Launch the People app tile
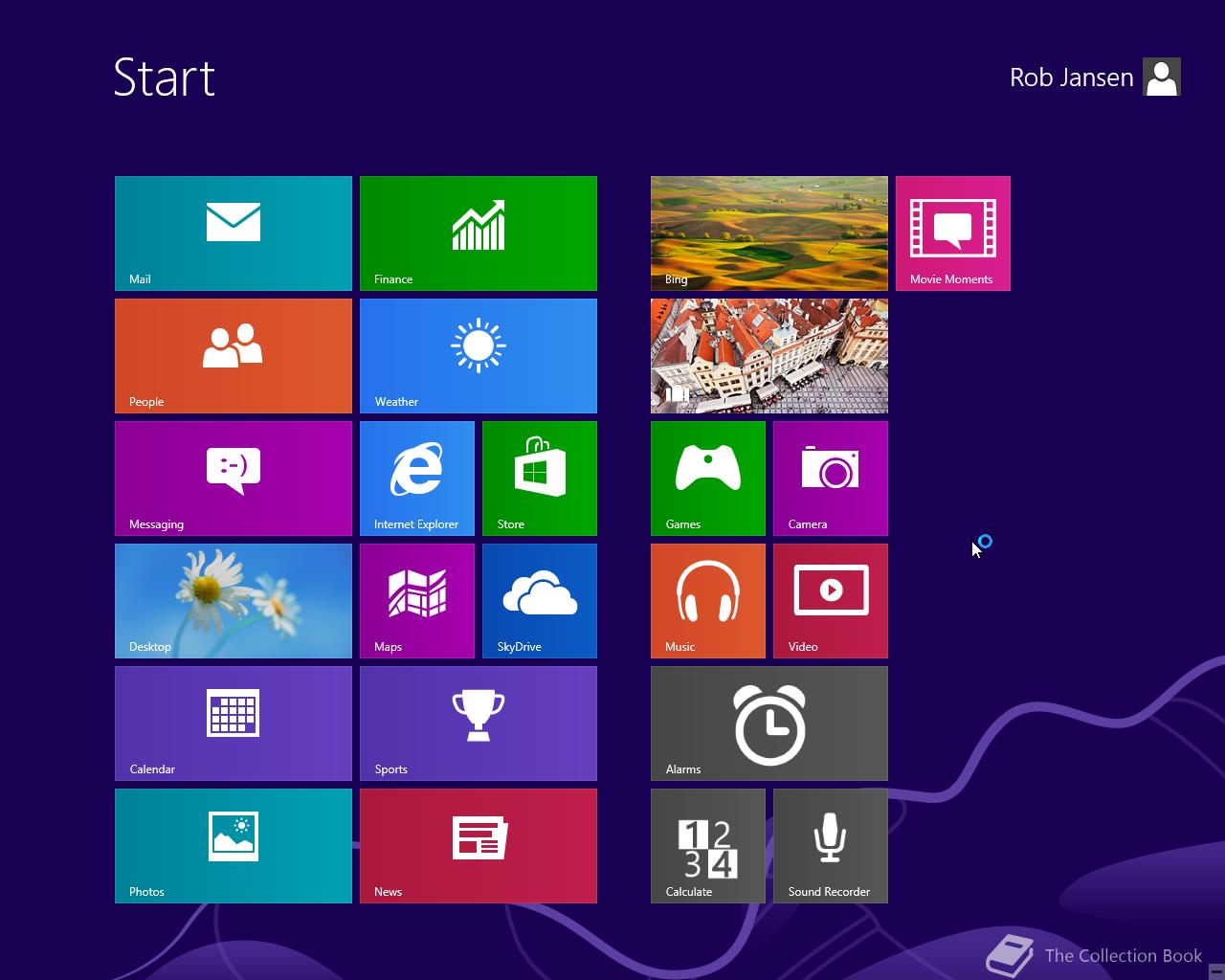The height and width of the screenshot is (980, 1225). (234, 356)
